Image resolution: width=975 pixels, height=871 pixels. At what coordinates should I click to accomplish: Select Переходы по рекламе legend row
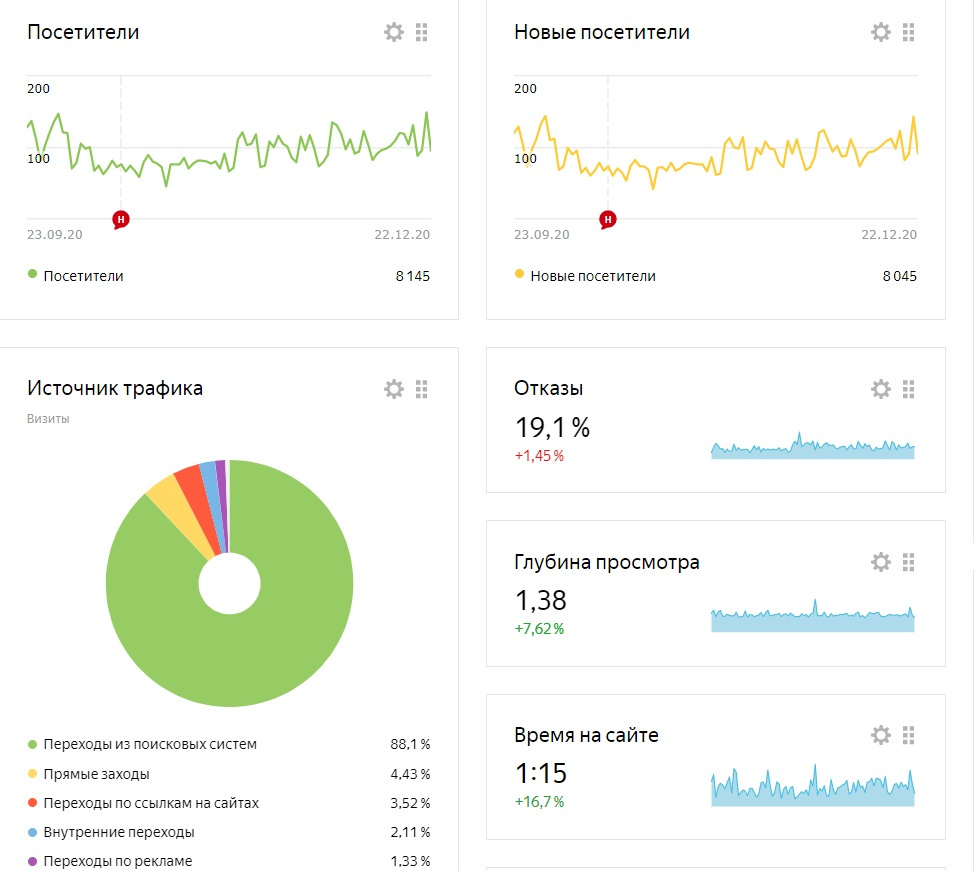(229, 861)
